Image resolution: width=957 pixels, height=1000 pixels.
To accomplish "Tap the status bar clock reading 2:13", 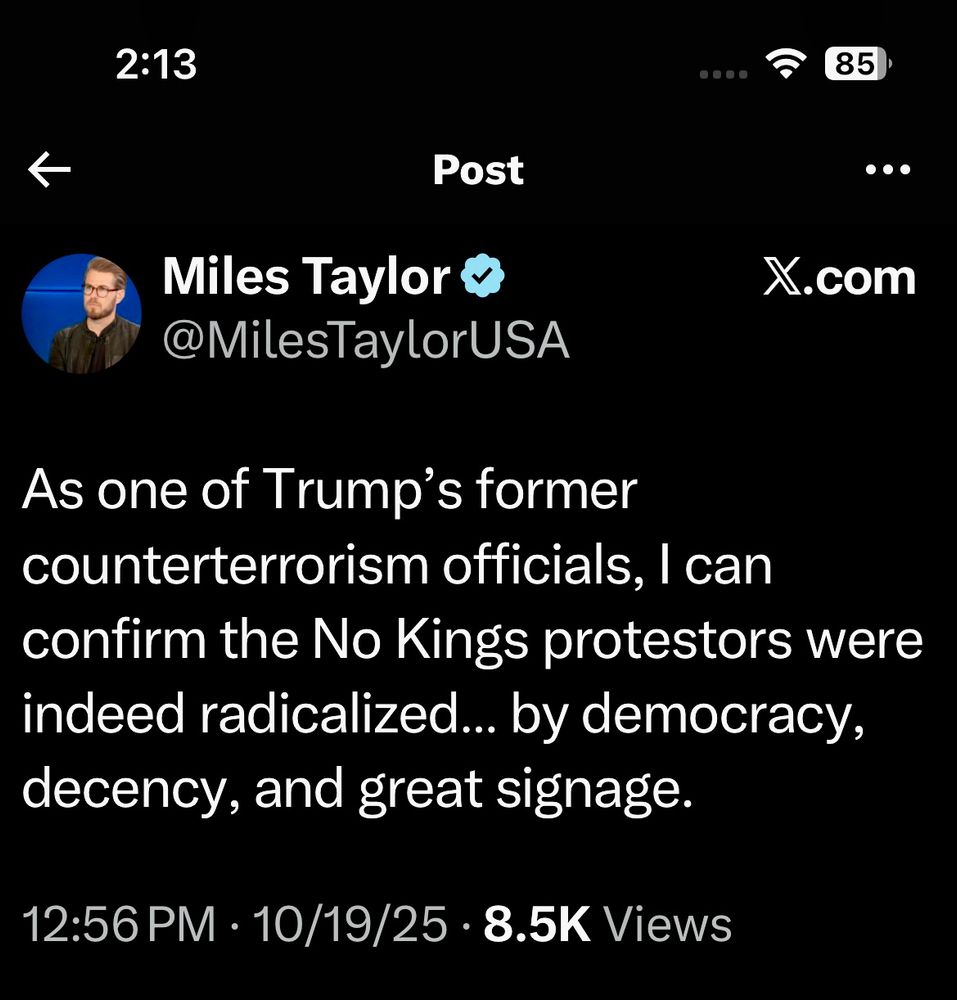I will point(156,66).
